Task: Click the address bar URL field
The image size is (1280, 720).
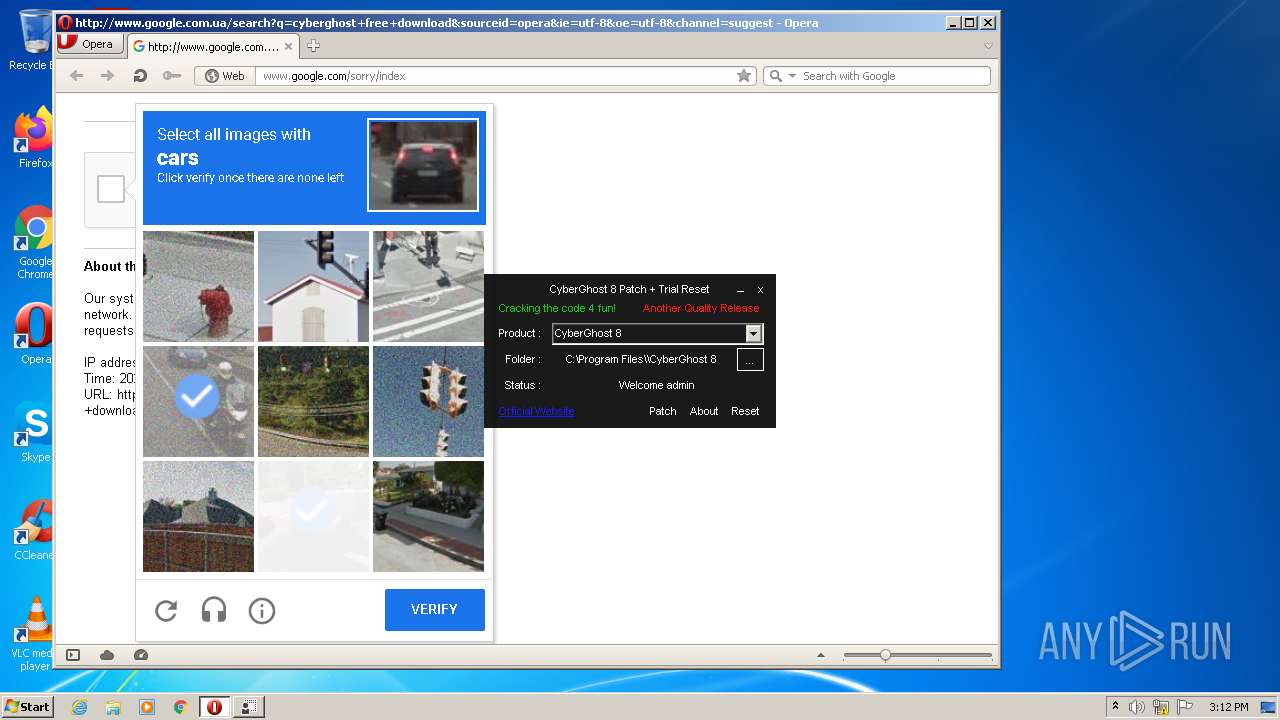Action: (x=496, y=76)
